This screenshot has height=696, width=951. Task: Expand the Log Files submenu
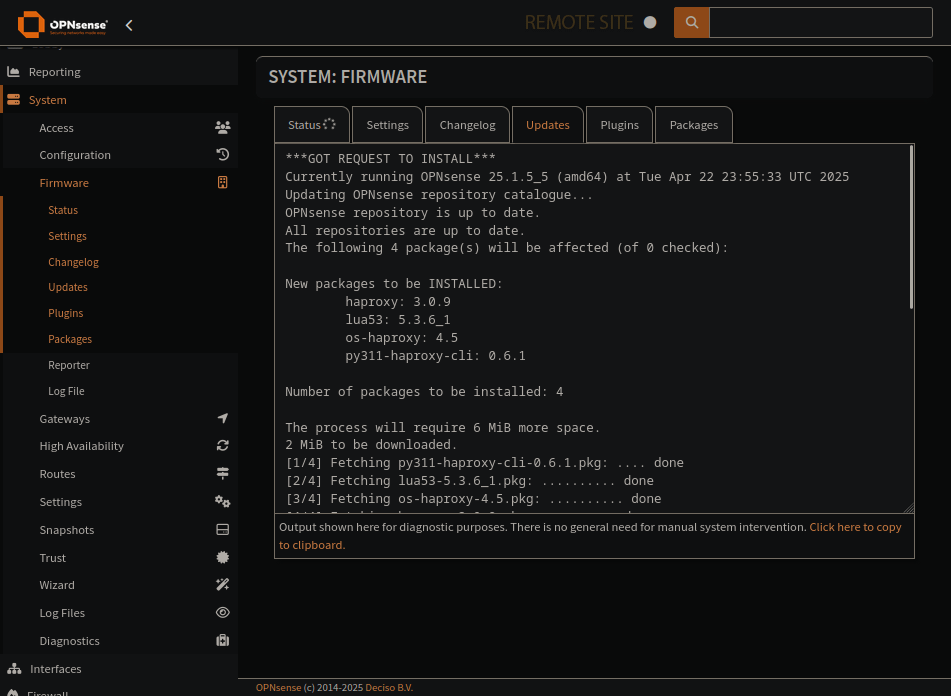120,612
